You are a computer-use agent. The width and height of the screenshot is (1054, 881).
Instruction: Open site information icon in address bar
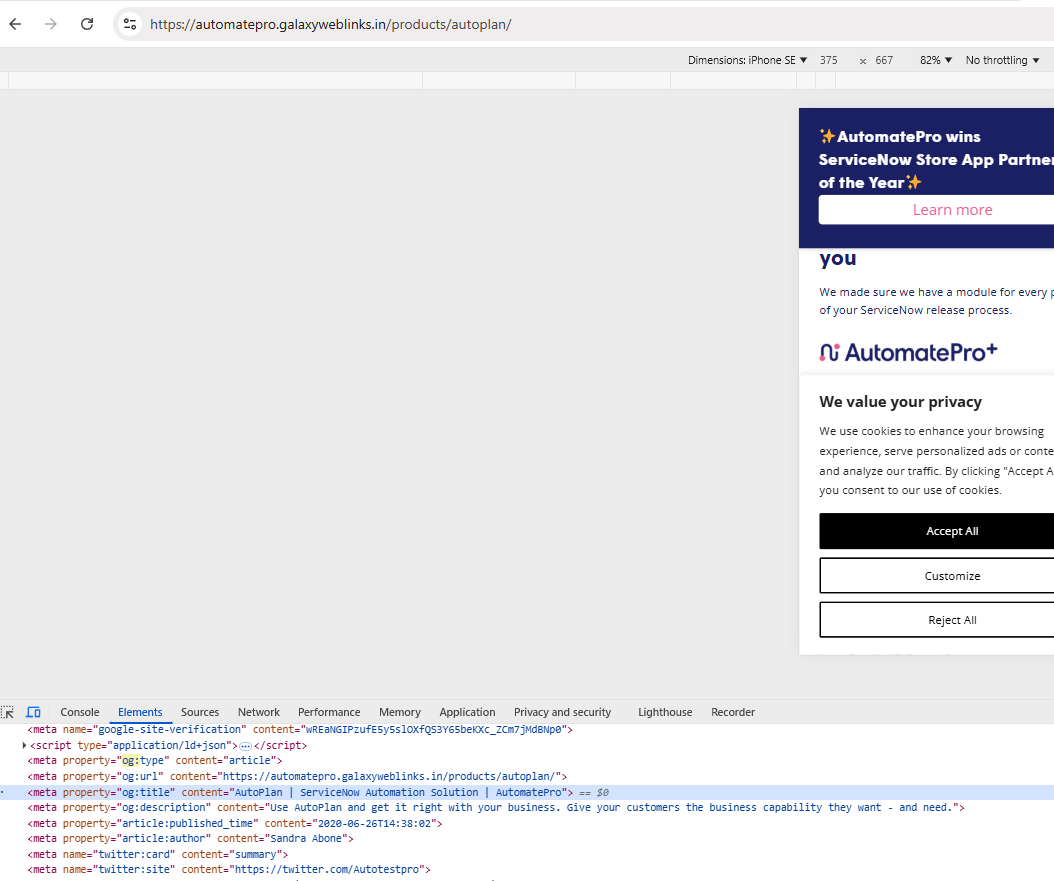pos(130,24)
